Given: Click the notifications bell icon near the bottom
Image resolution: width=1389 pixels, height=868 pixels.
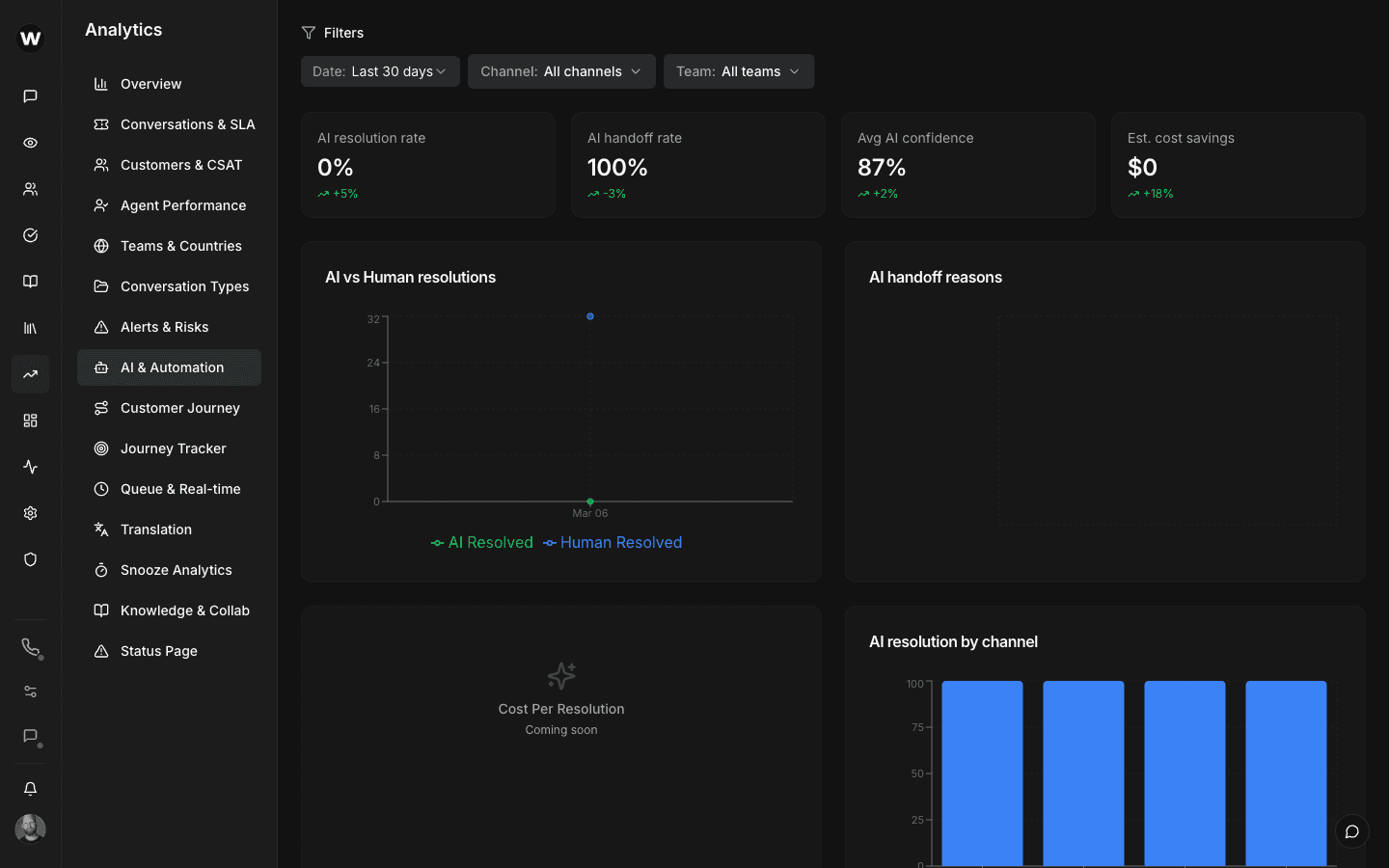Looking at the screenshot, I should 29,788.
